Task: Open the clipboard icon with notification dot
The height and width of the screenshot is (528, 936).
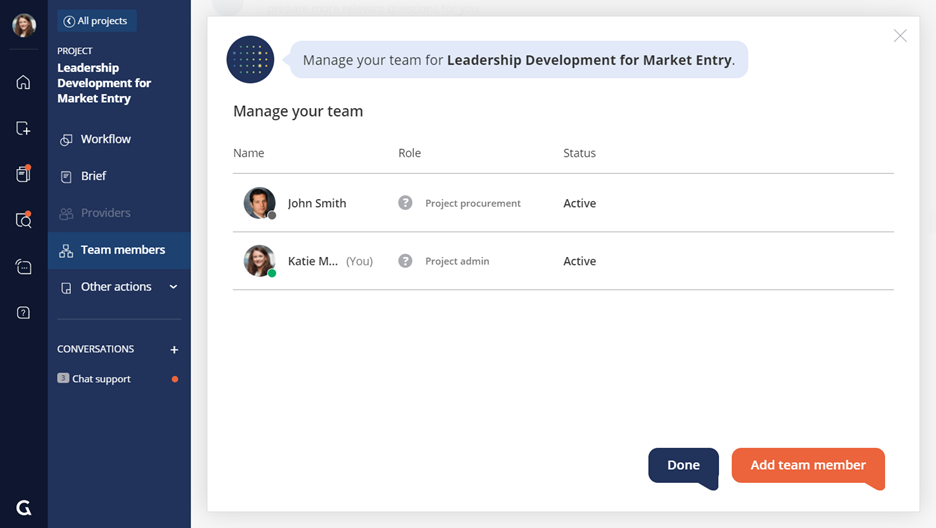Action: pos(23,174)
